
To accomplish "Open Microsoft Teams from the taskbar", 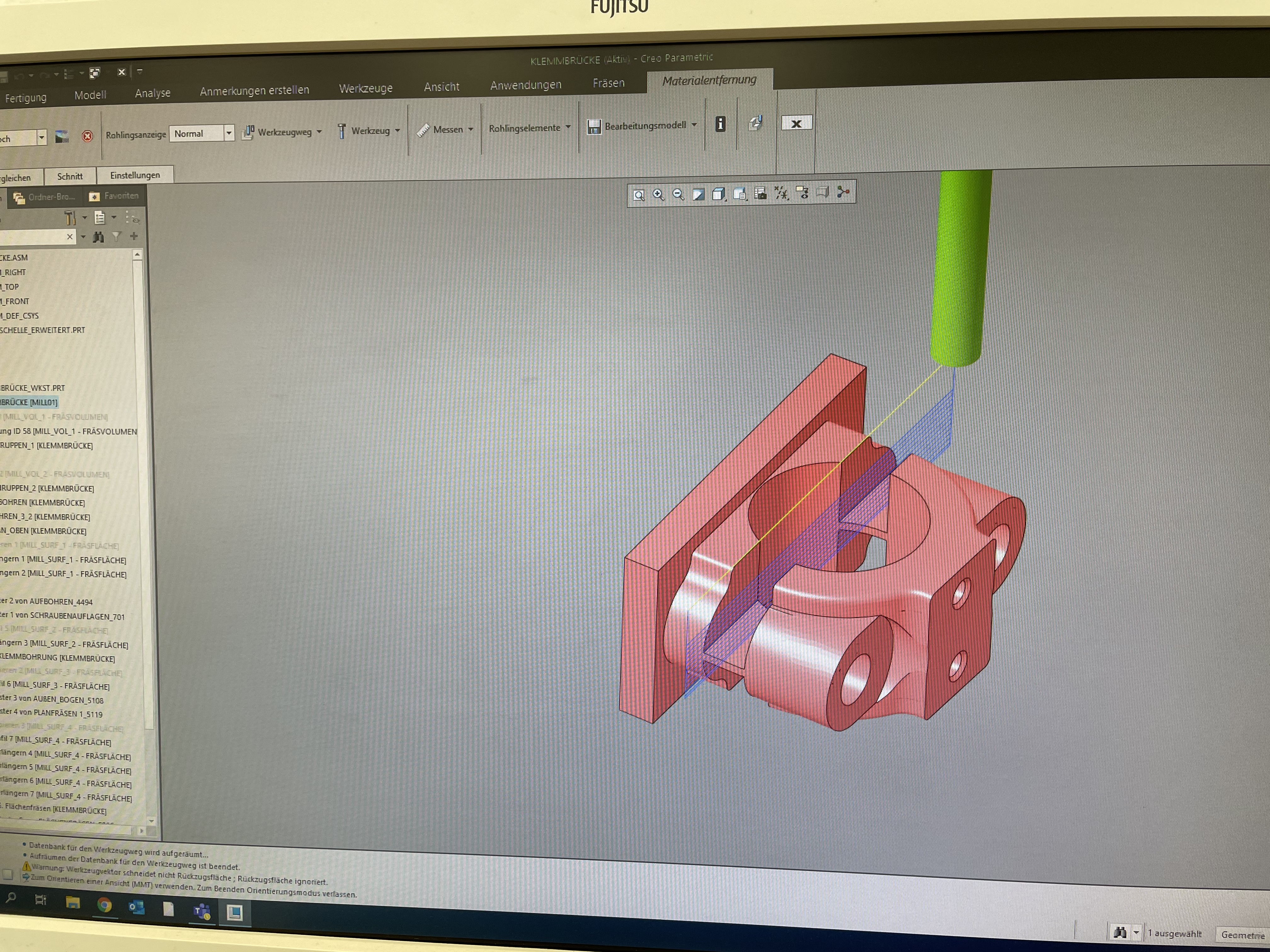I will 202,911.
